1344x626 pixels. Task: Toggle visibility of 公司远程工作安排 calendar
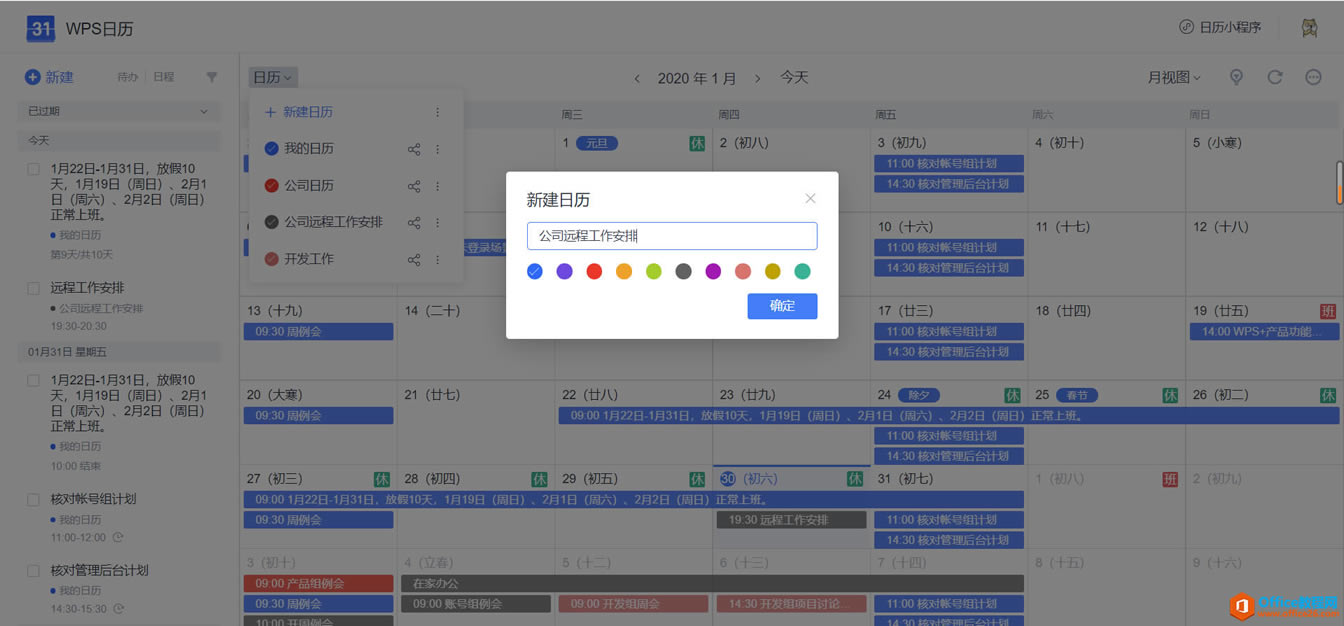click(271, 222)
